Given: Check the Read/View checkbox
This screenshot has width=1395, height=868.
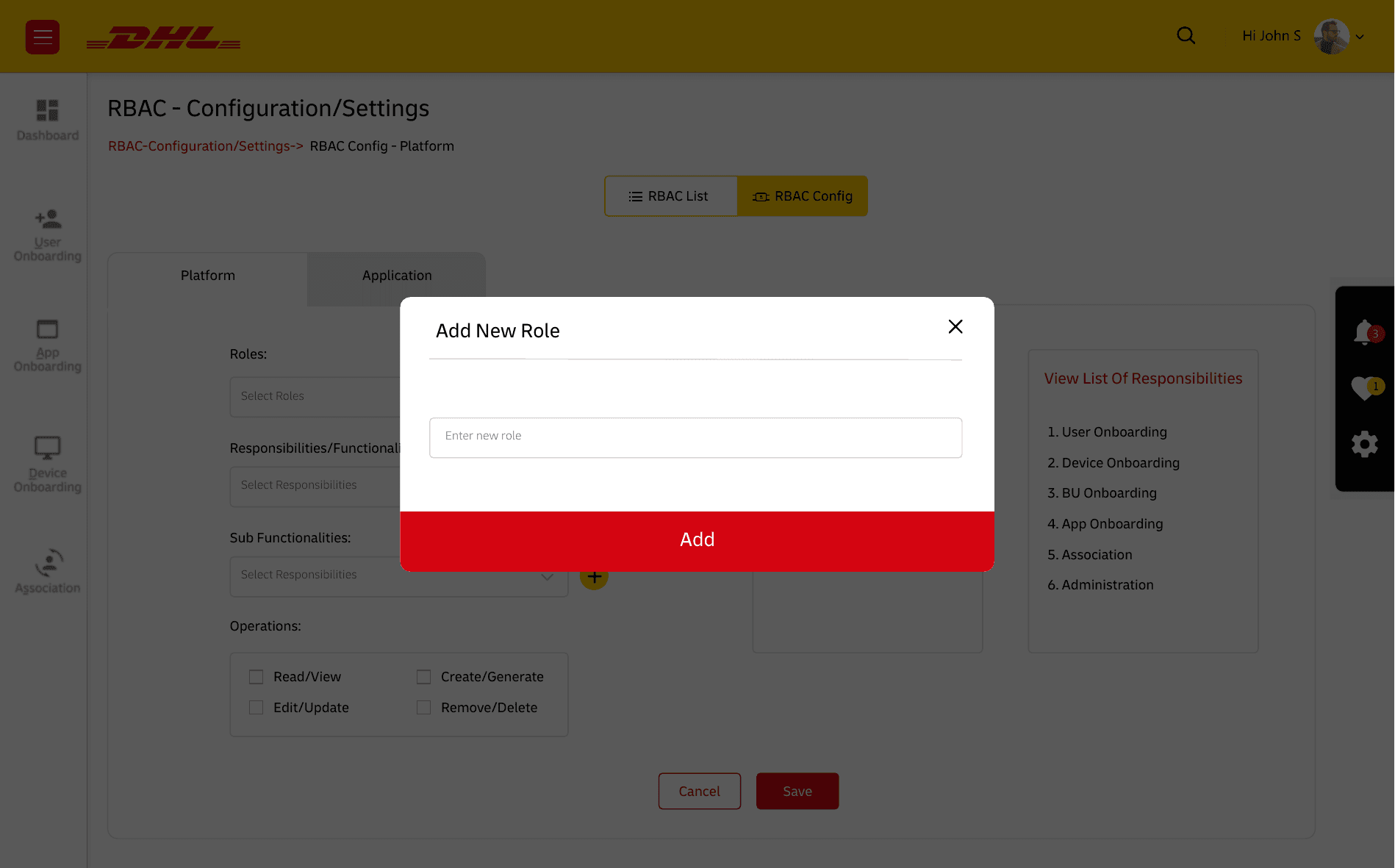Looking at the screenshot, I should (256, 677).
